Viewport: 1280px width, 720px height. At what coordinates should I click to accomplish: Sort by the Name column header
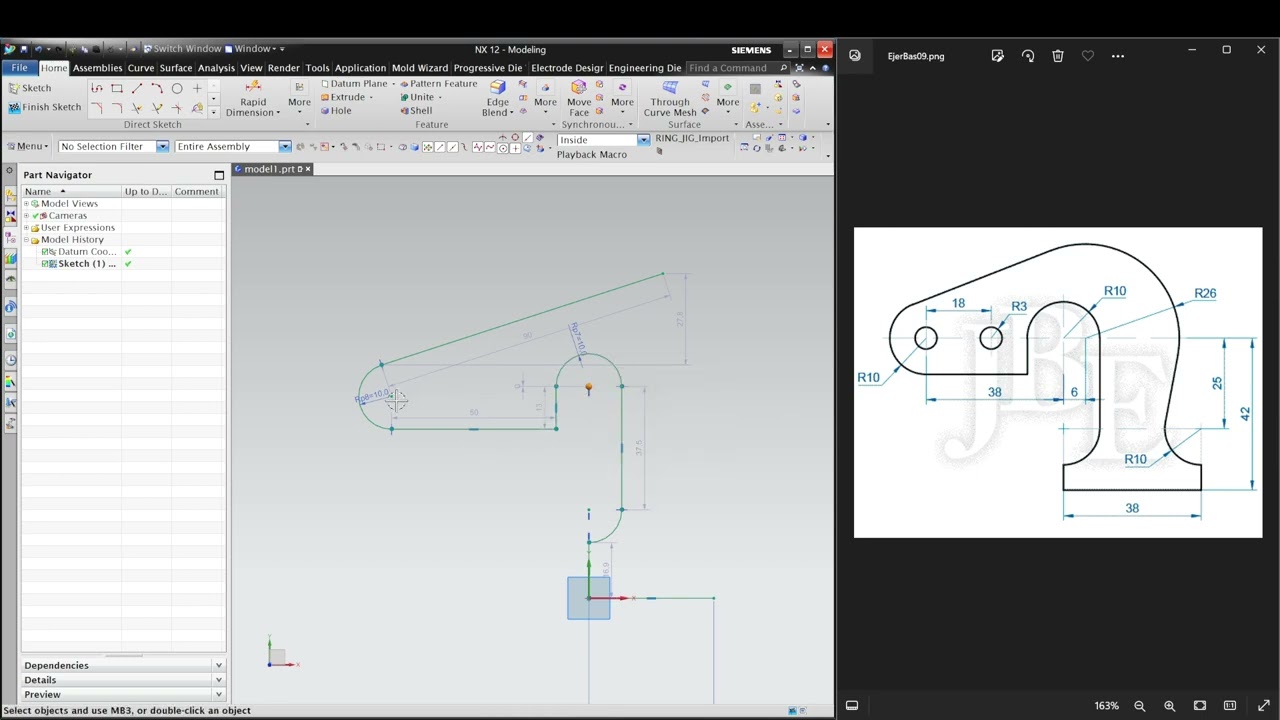70,191
